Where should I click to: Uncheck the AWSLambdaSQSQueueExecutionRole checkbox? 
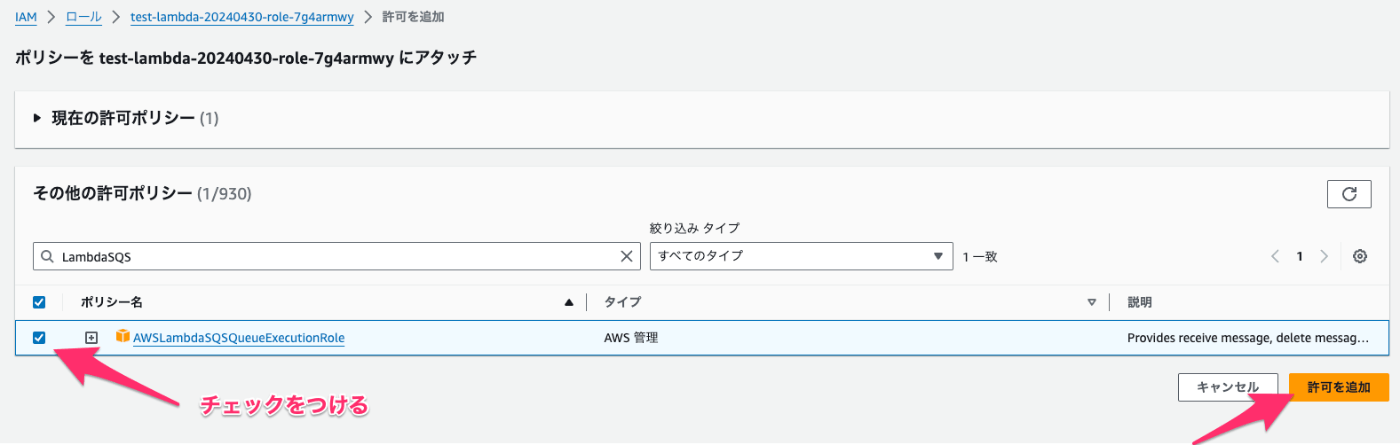39,338
